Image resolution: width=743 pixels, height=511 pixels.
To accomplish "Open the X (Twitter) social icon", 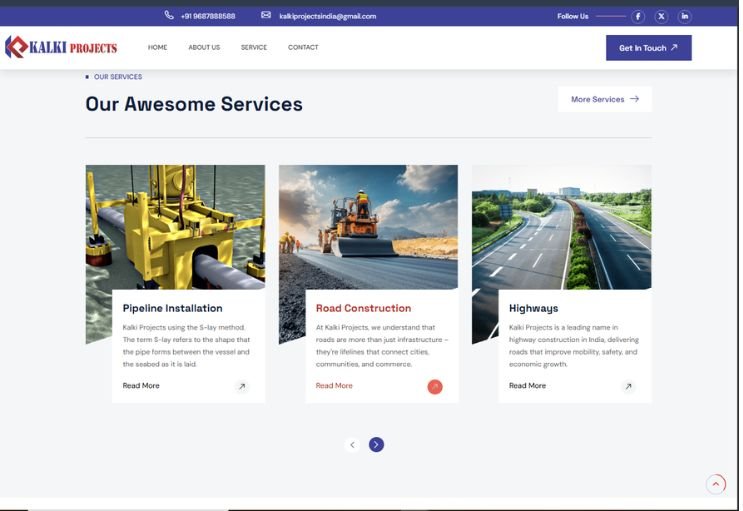I will [x=661, y=17].
